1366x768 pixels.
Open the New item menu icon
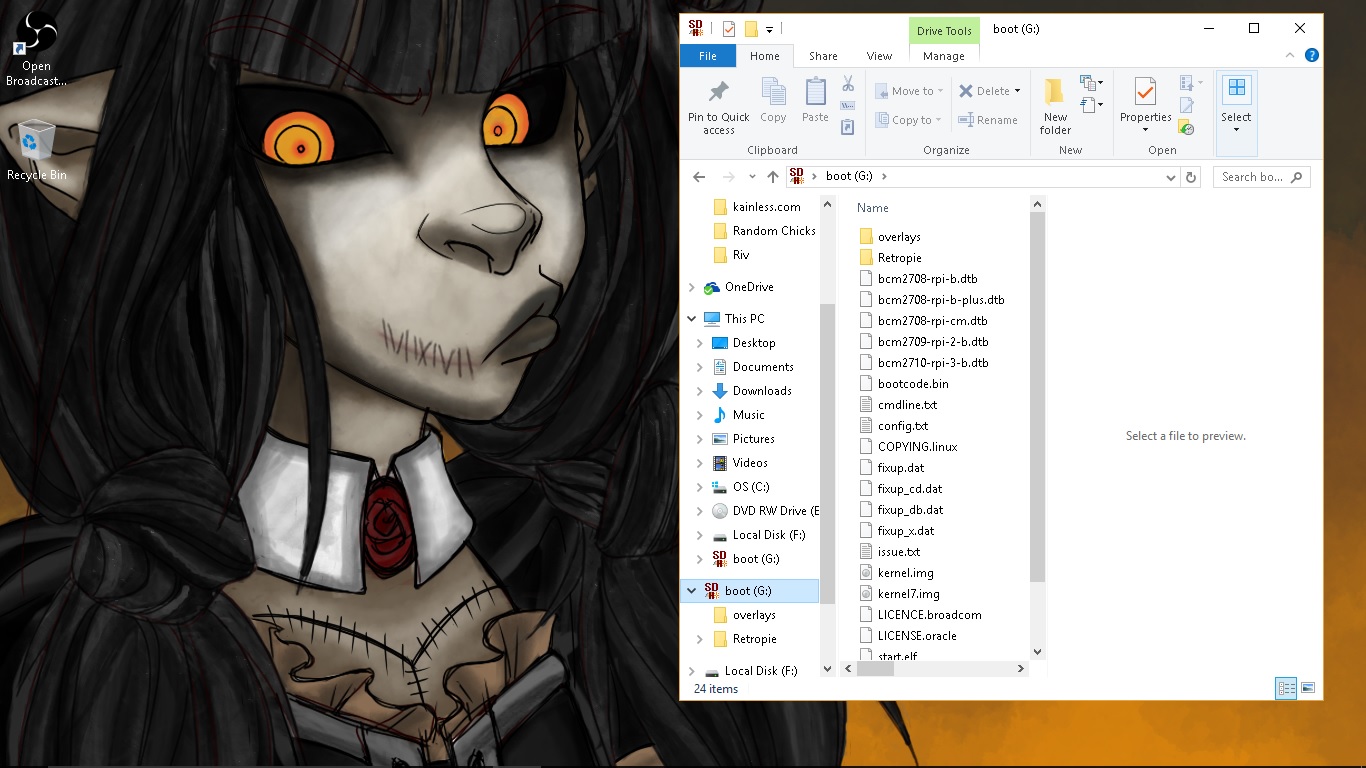[1091, 83]
